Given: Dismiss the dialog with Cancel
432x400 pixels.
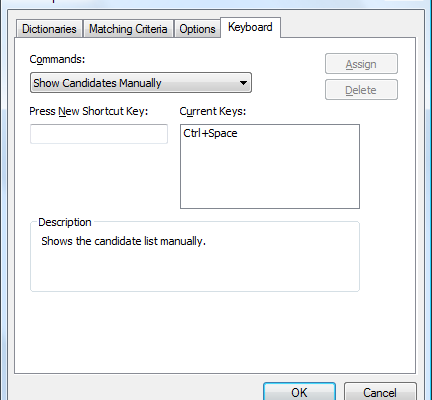Looking at the screenshot, I should [380, 392].
